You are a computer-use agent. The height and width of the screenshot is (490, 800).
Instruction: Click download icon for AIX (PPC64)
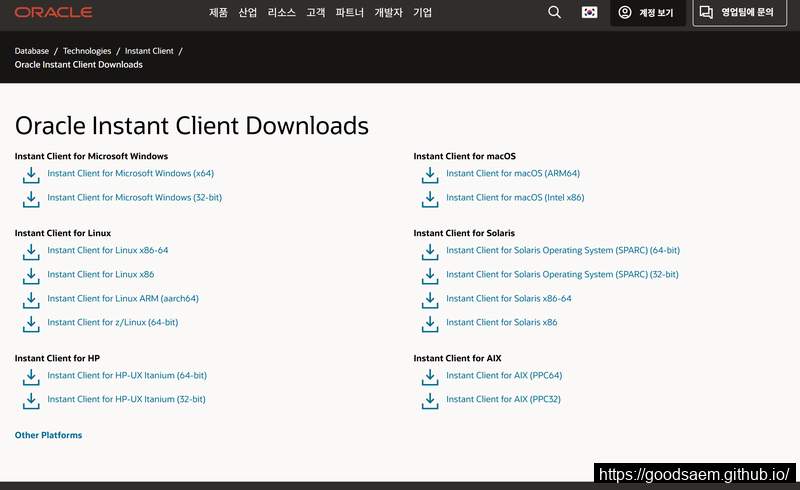430,377
